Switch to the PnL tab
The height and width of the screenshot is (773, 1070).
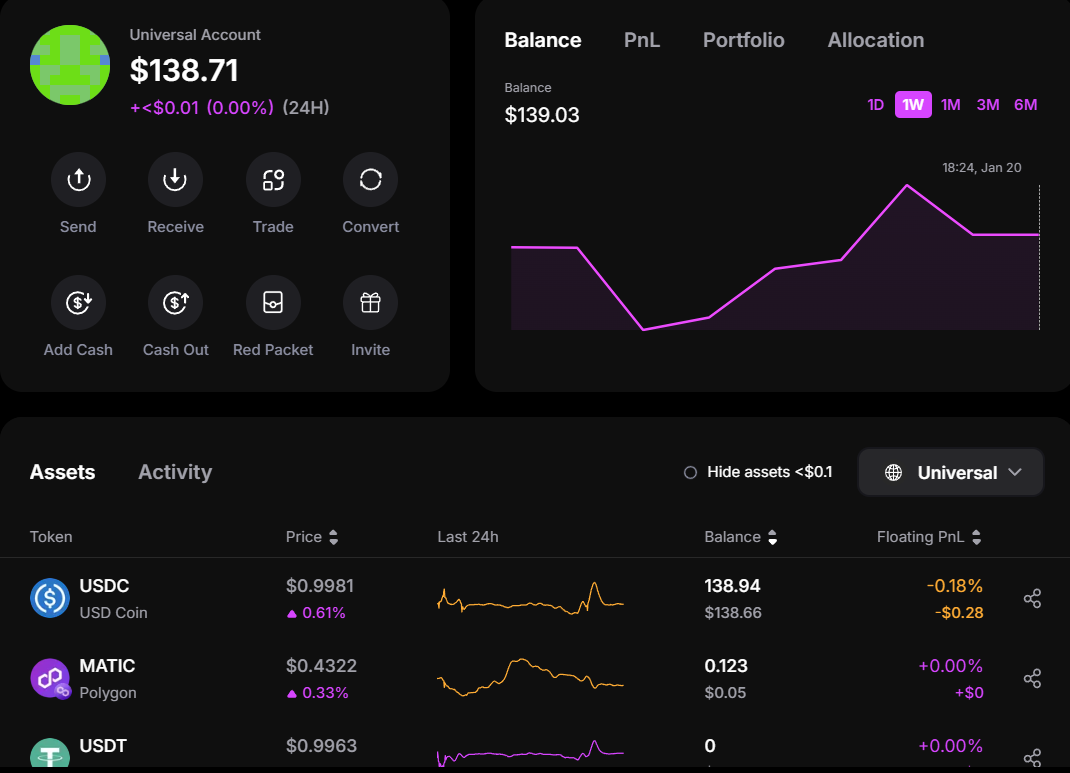[641, 40]
